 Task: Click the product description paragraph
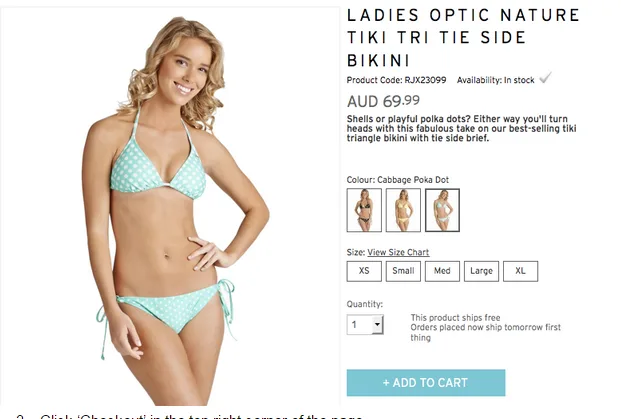click(461, 128)
